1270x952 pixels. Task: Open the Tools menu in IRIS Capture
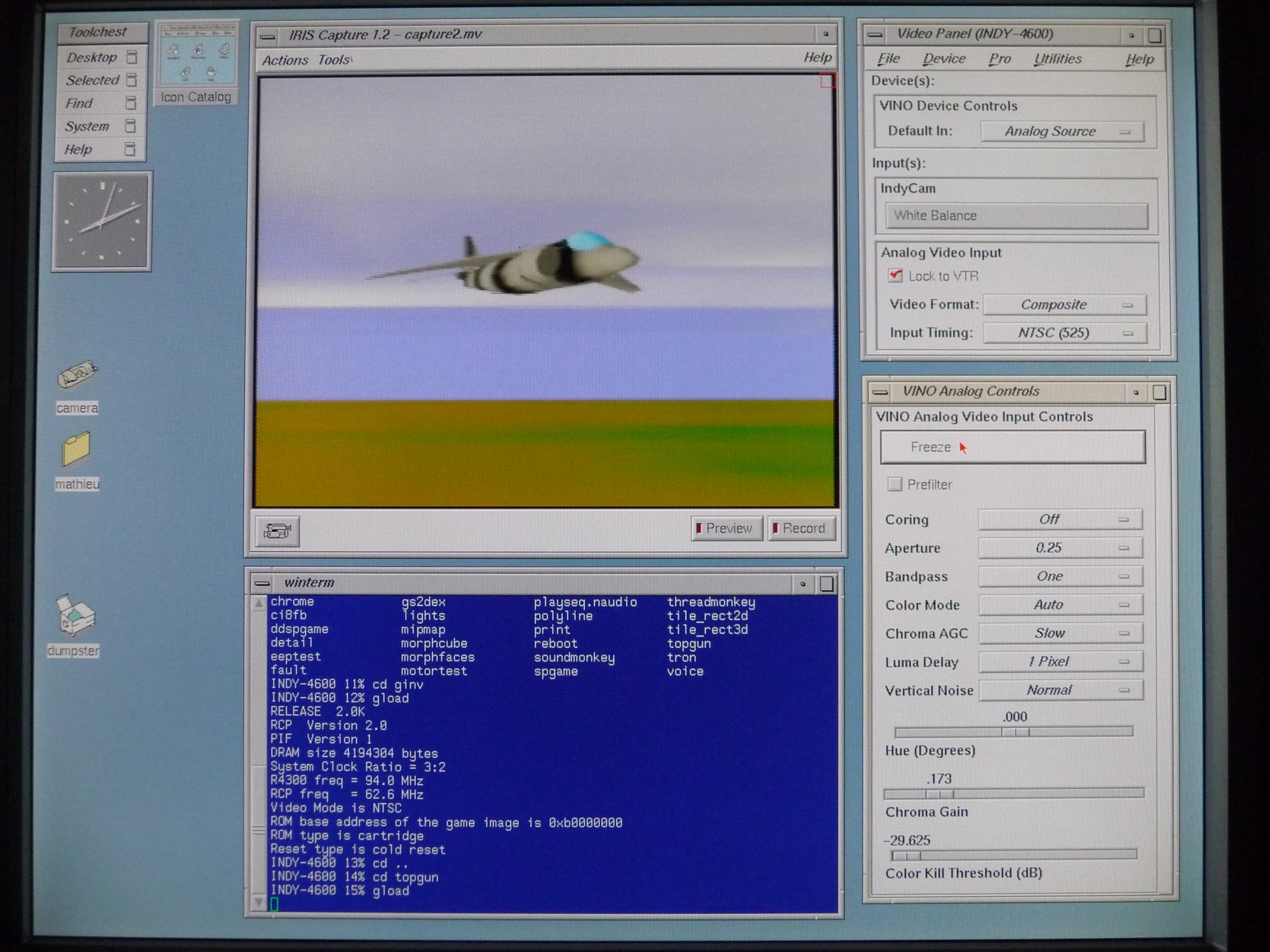pyautogui.click(x=334, y=60)
